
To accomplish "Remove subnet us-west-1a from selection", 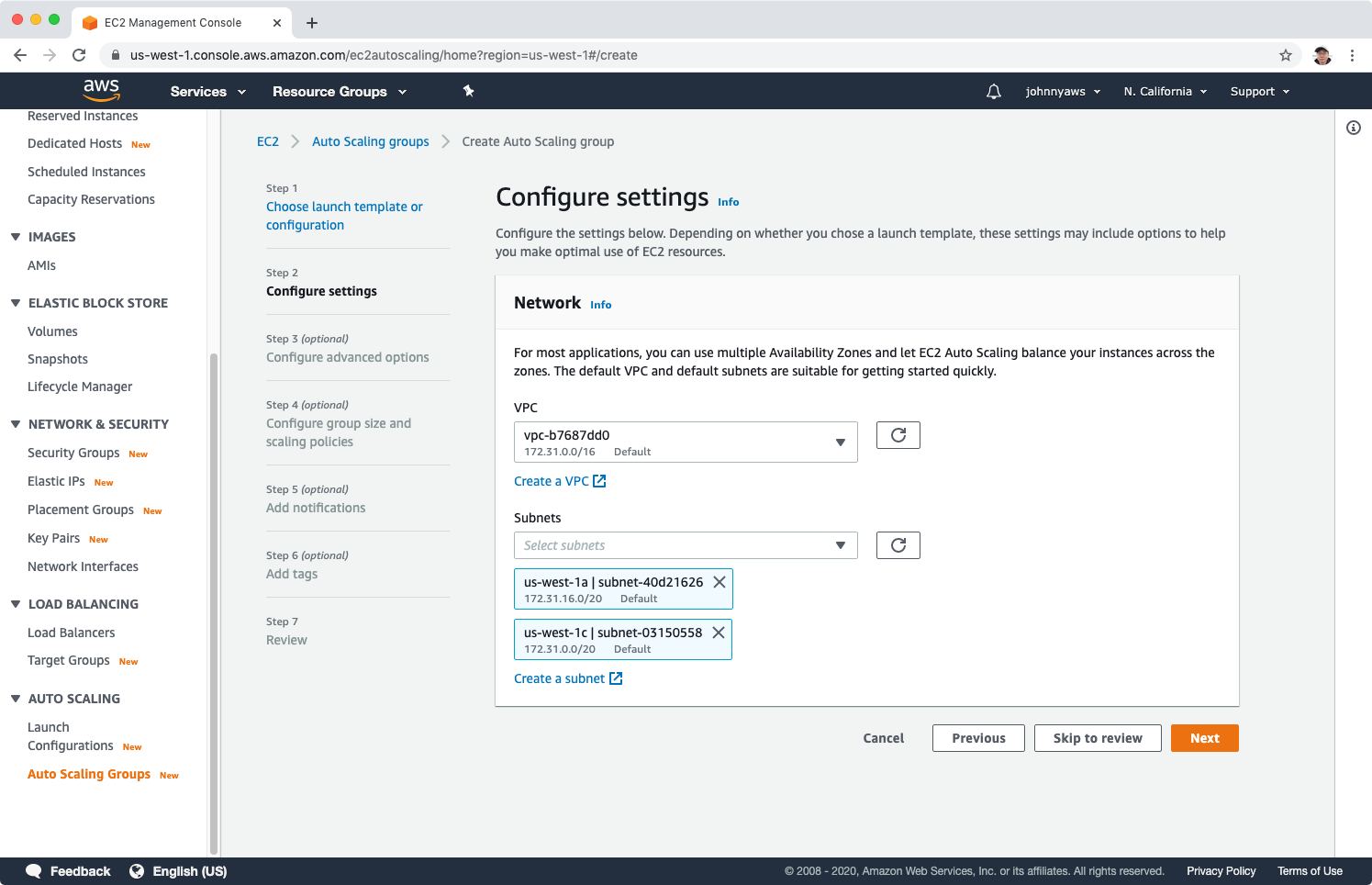I will pos(719,582).
